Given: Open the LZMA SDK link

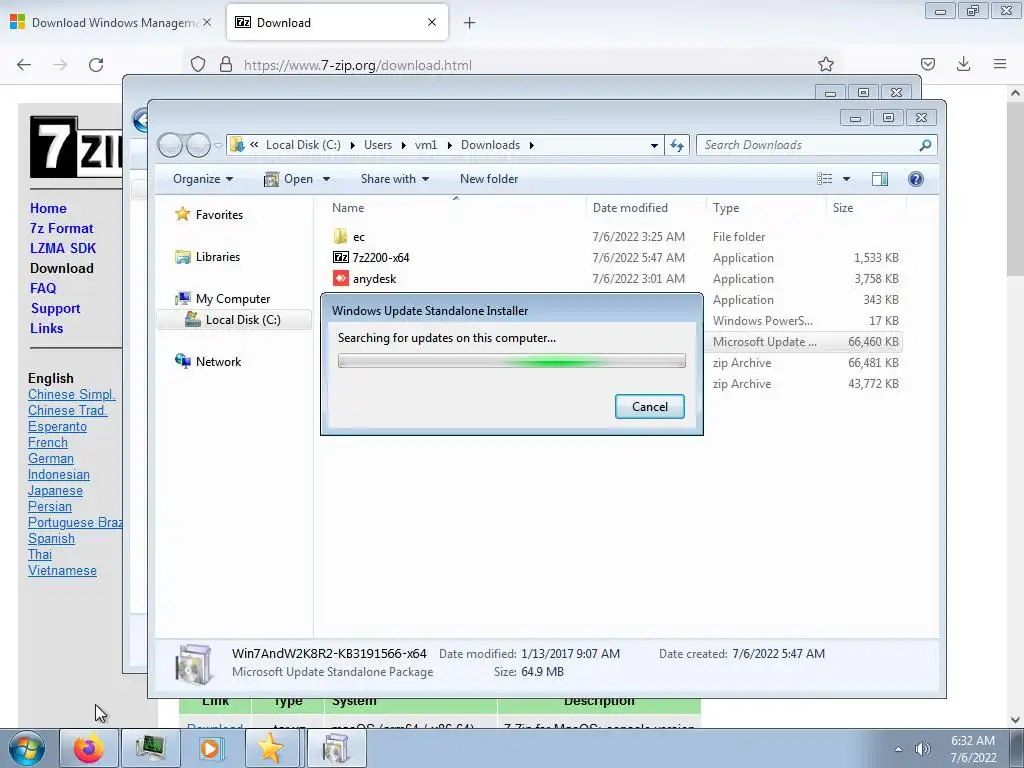Looking at the screenshot, I should [63, 248].
